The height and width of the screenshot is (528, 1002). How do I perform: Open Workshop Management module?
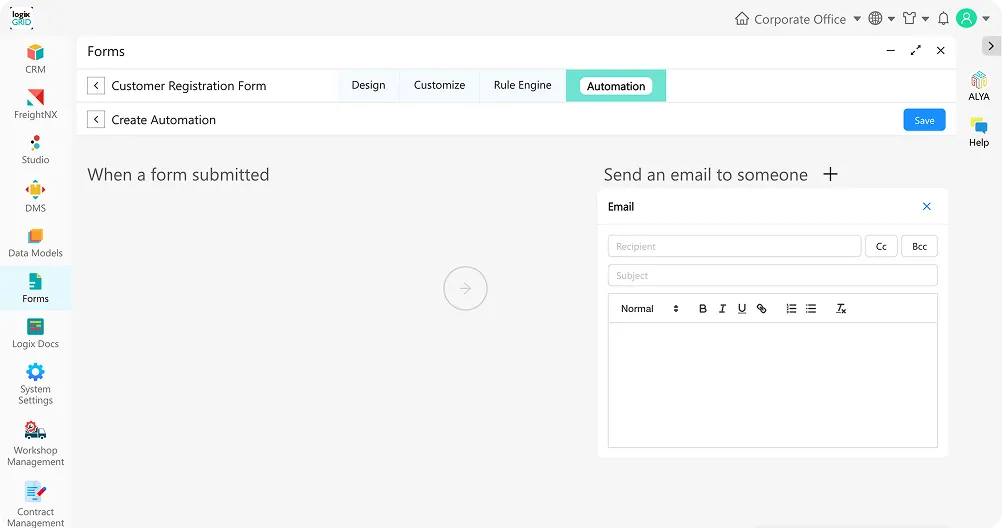point(35,444)
